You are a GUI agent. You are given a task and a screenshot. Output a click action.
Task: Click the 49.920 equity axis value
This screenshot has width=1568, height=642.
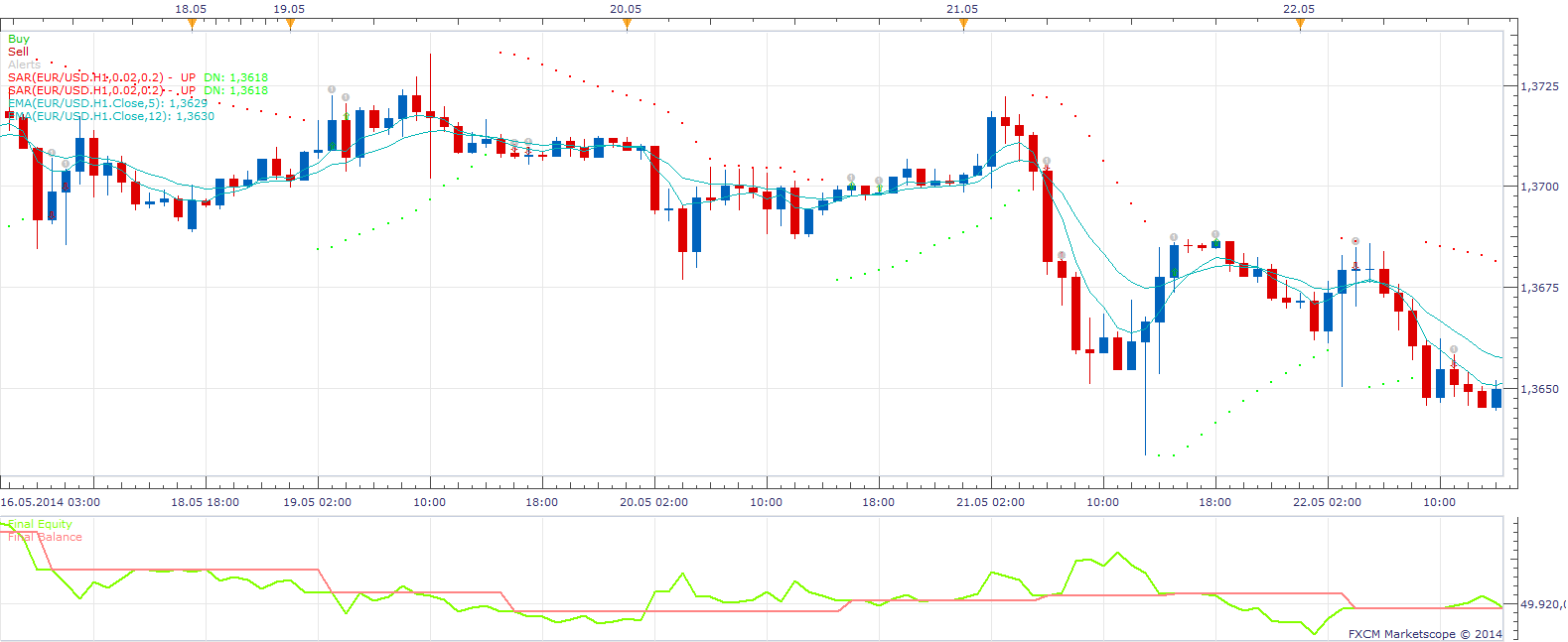tap(1543, 603)
